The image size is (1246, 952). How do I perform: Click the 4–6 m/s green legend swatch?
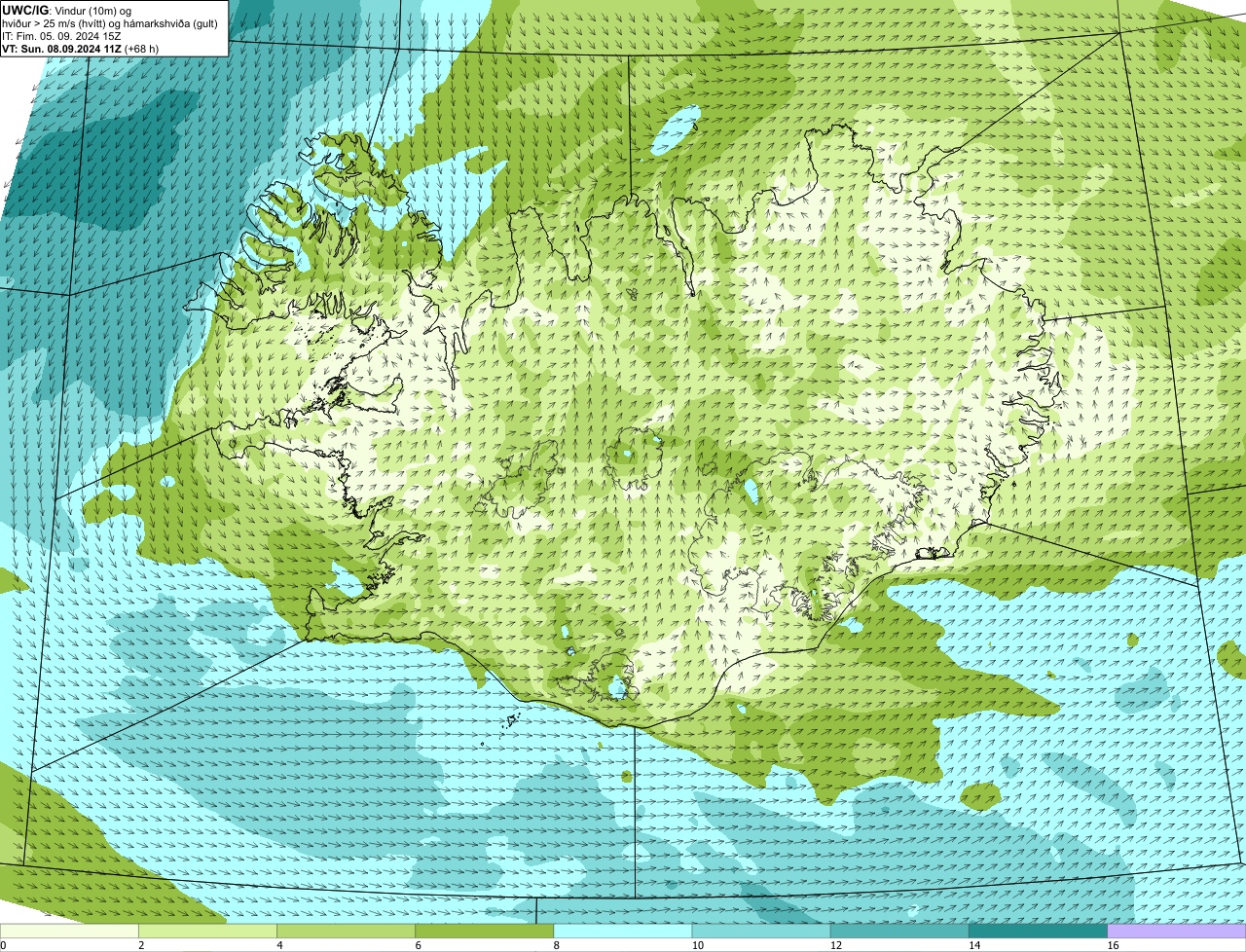(x=346, y=932)
